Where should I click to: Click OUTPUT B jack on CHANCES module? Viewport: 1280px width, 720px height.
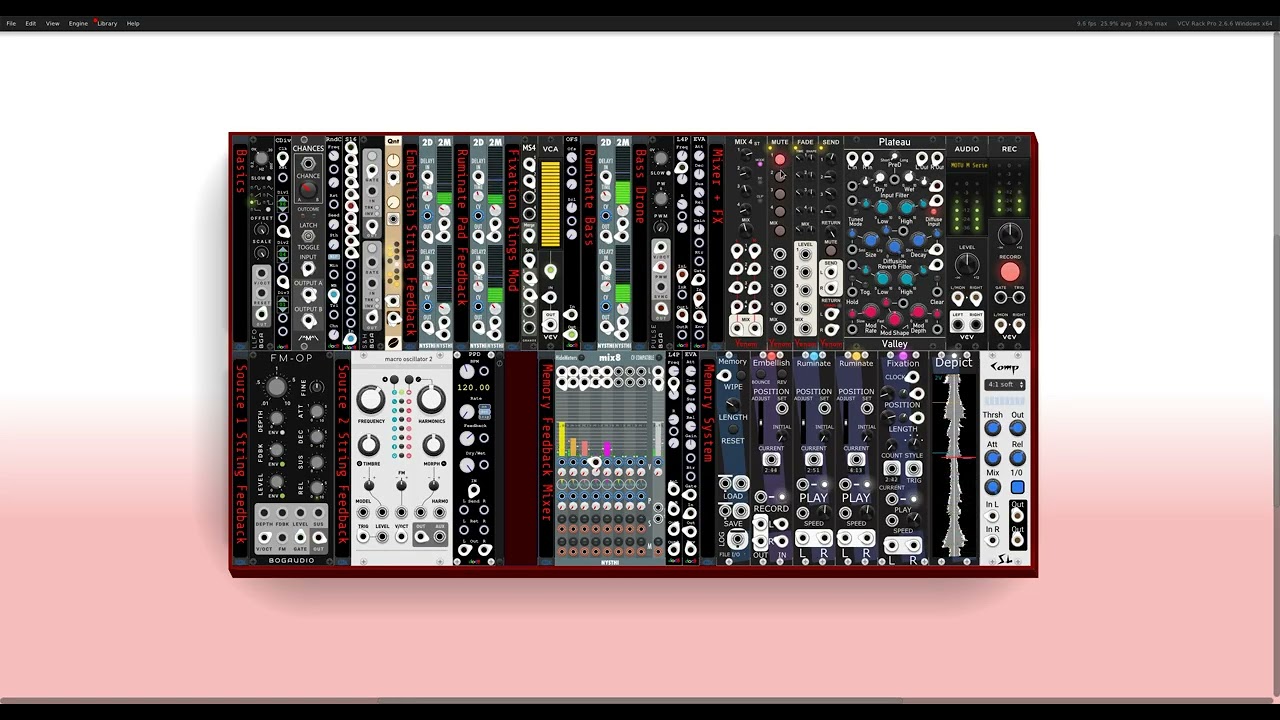(308, 319)
